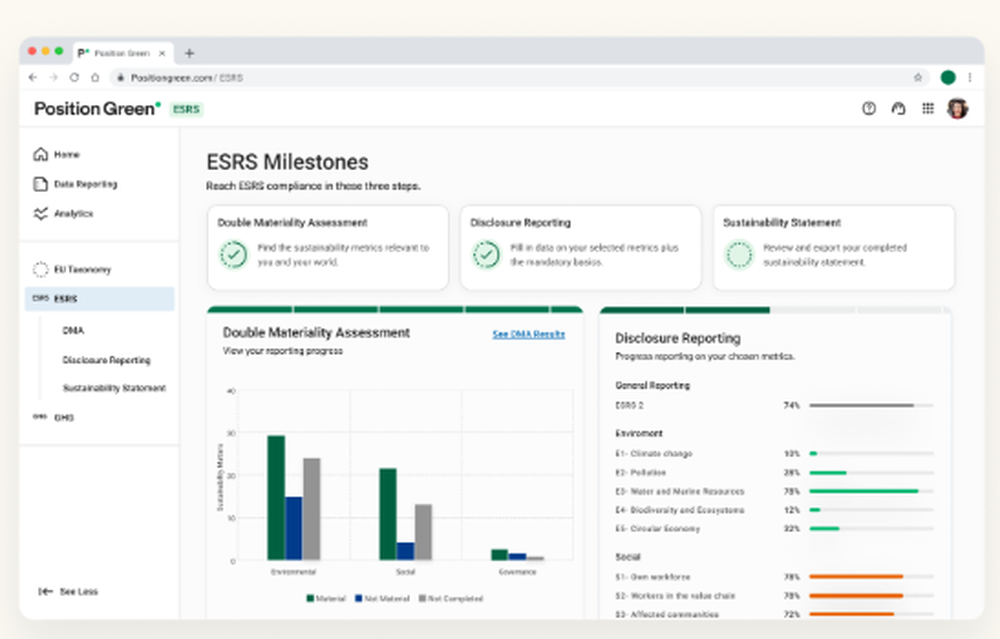The width and height of the screenshot is (1000, 639).
Task: Click the blue Not Material legend swatch
Action: 358,598
